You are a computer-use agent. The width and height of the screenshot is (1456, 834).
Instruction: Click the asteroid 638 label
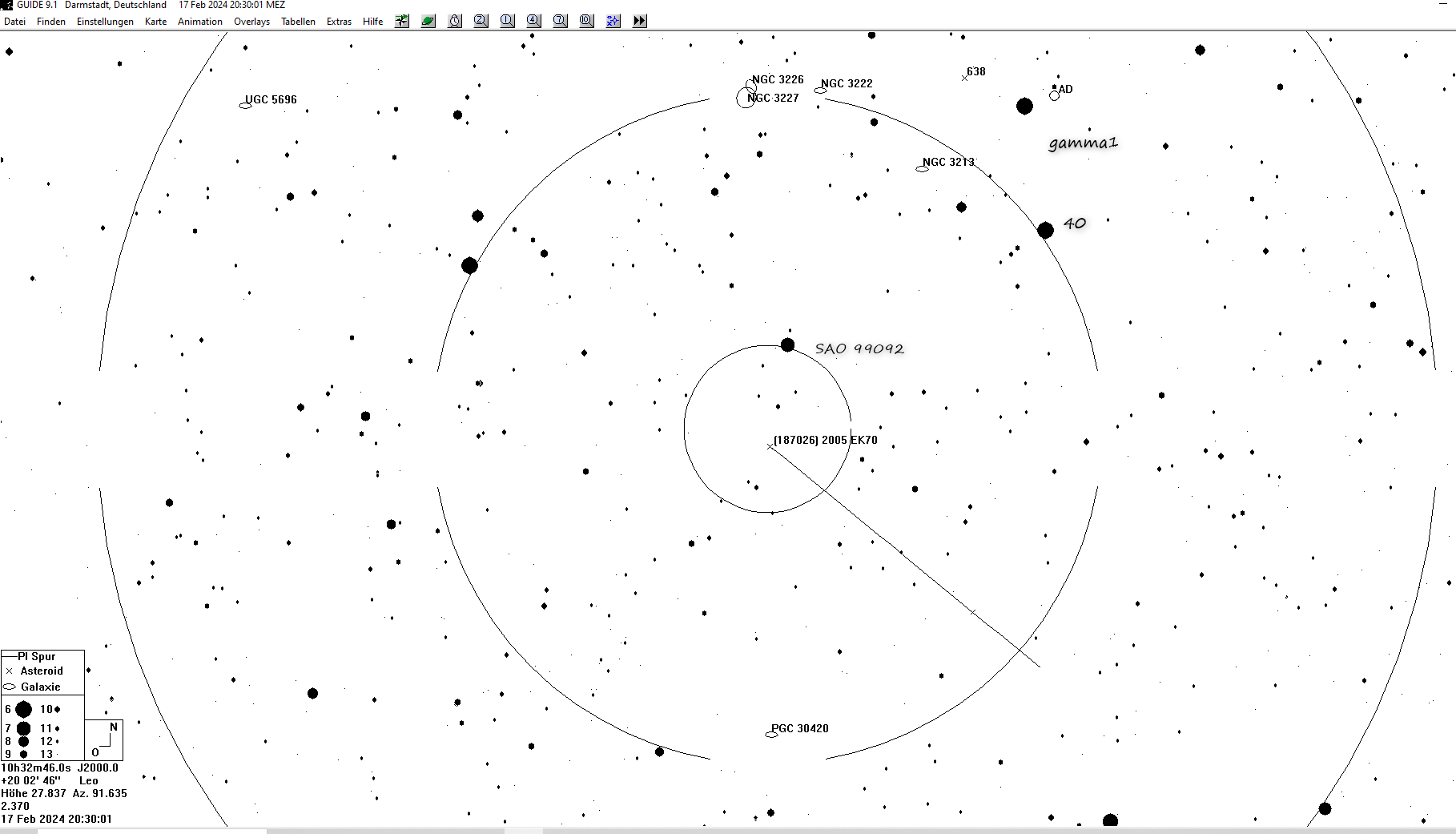pyautogui.click(x=976, y=71)
